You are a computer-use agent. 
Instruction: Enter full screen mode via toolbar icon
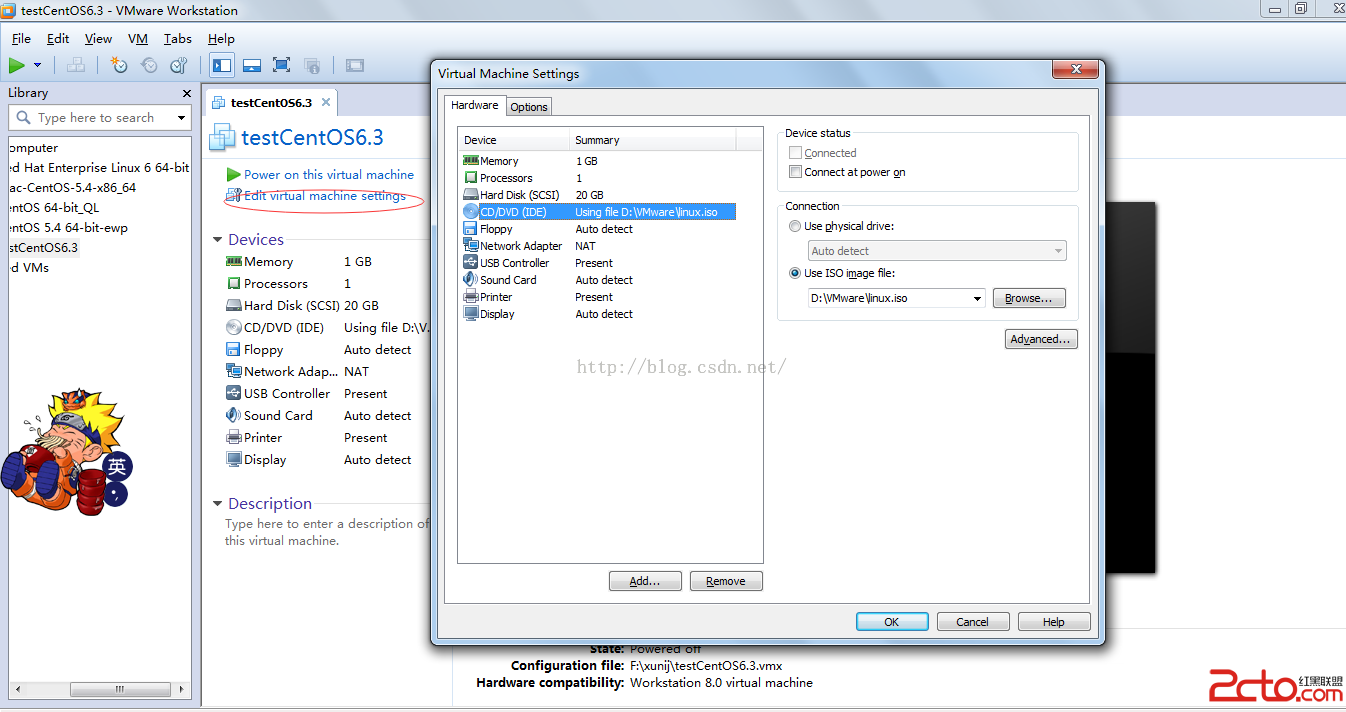(x=282, y=66)
